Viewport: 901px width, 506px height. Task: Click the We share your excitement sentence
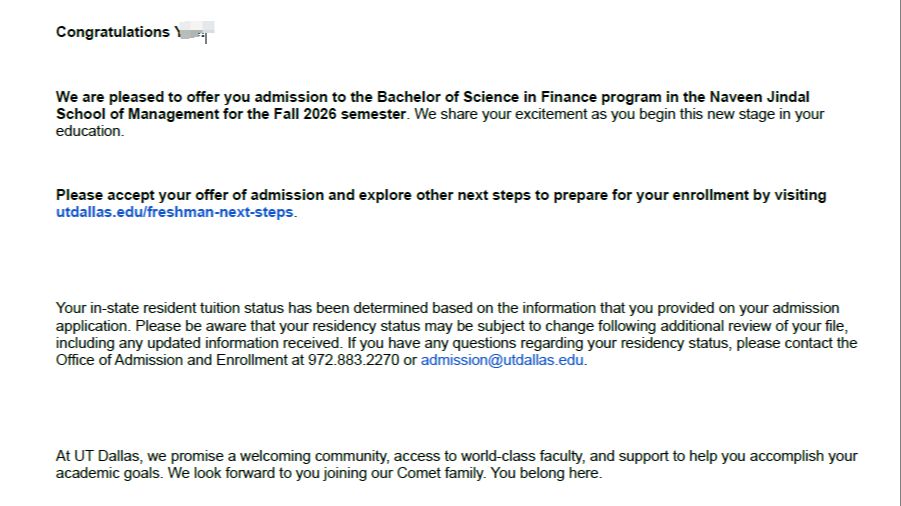click(x=619, y=114)
